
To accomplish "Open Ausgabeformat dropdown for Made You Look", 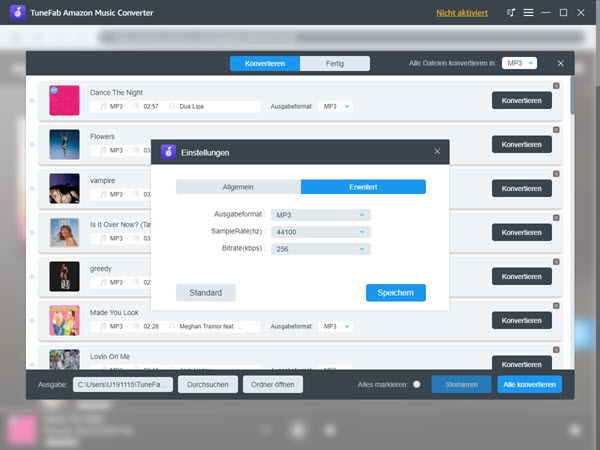I will (x=336, y=326).
